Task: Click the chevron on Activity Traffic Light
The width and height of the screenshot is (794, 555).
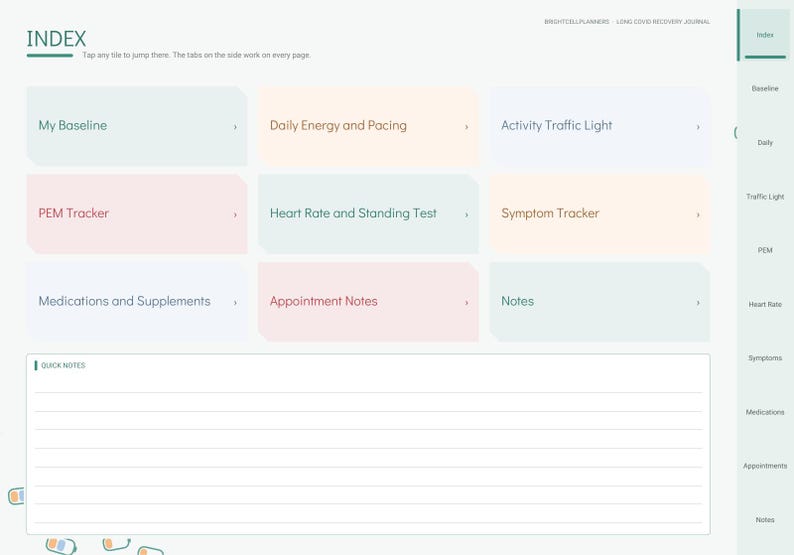Action: [698, 127]
